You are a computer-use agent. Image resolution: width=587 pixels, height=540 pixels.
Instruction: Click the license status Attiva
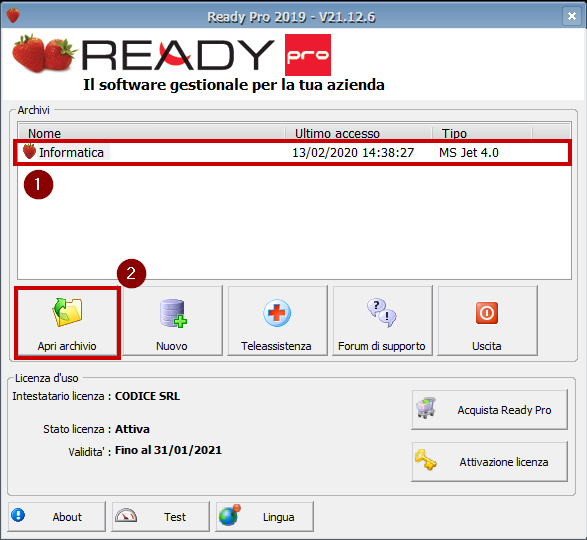tap(132, 429)
